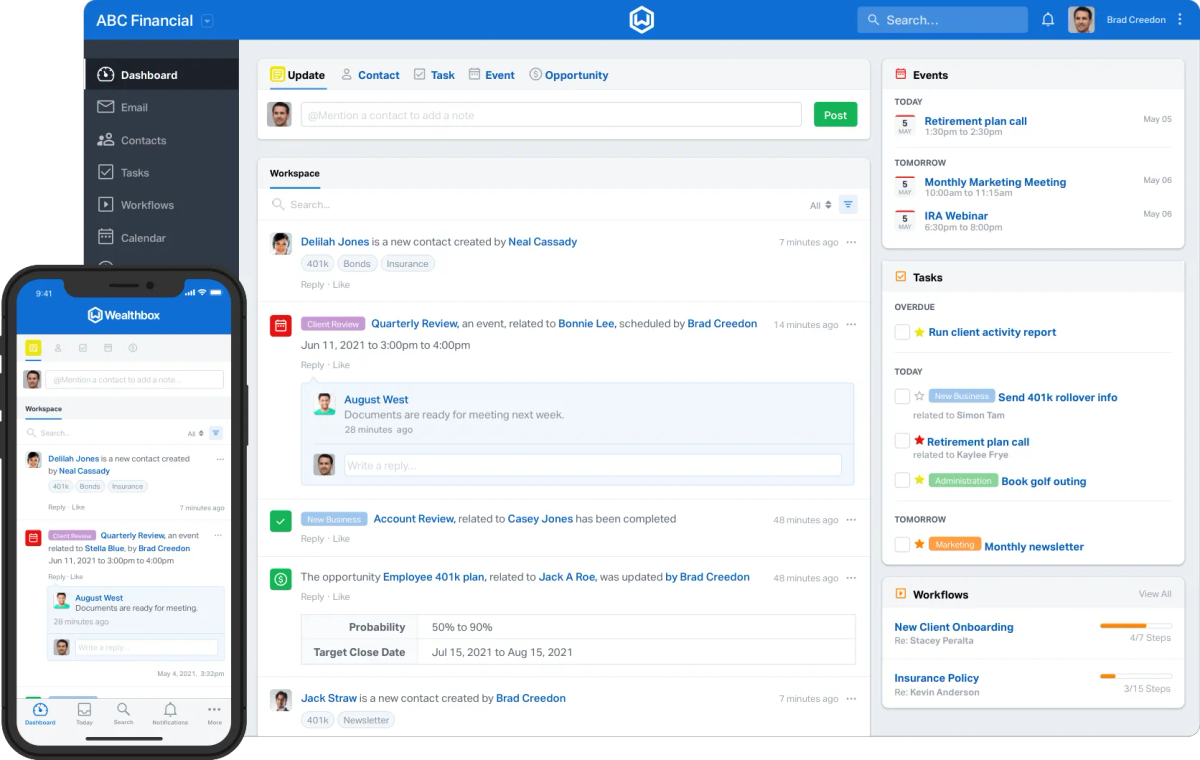
Task: Open options menu for Account Review entry
Action: 851,520
